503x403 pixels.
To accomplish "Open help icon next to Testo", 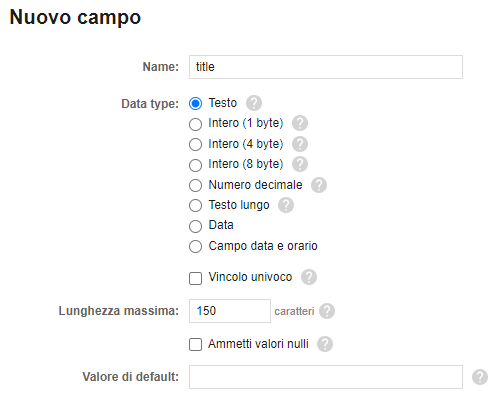I will click(254, 103).
